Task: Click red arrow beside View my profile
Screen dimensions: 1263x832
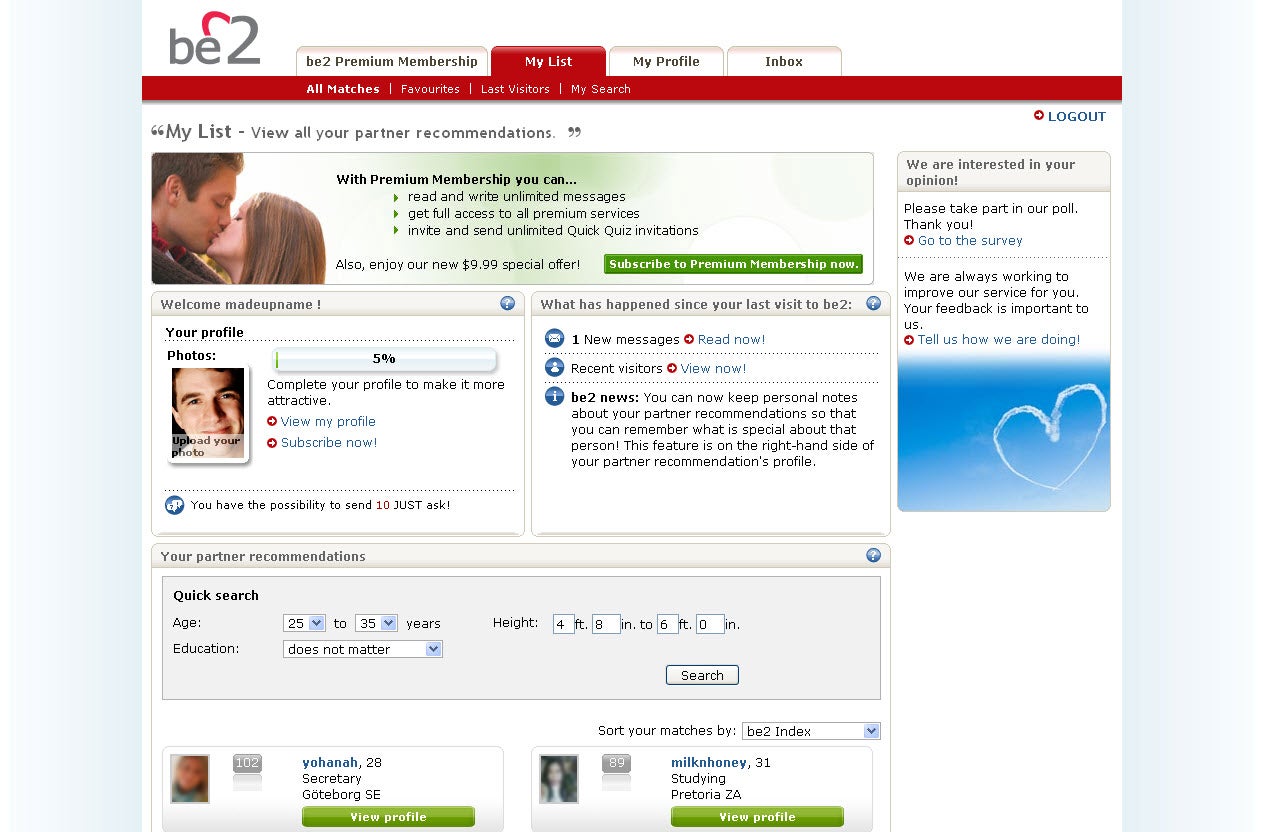Action: 272,421
